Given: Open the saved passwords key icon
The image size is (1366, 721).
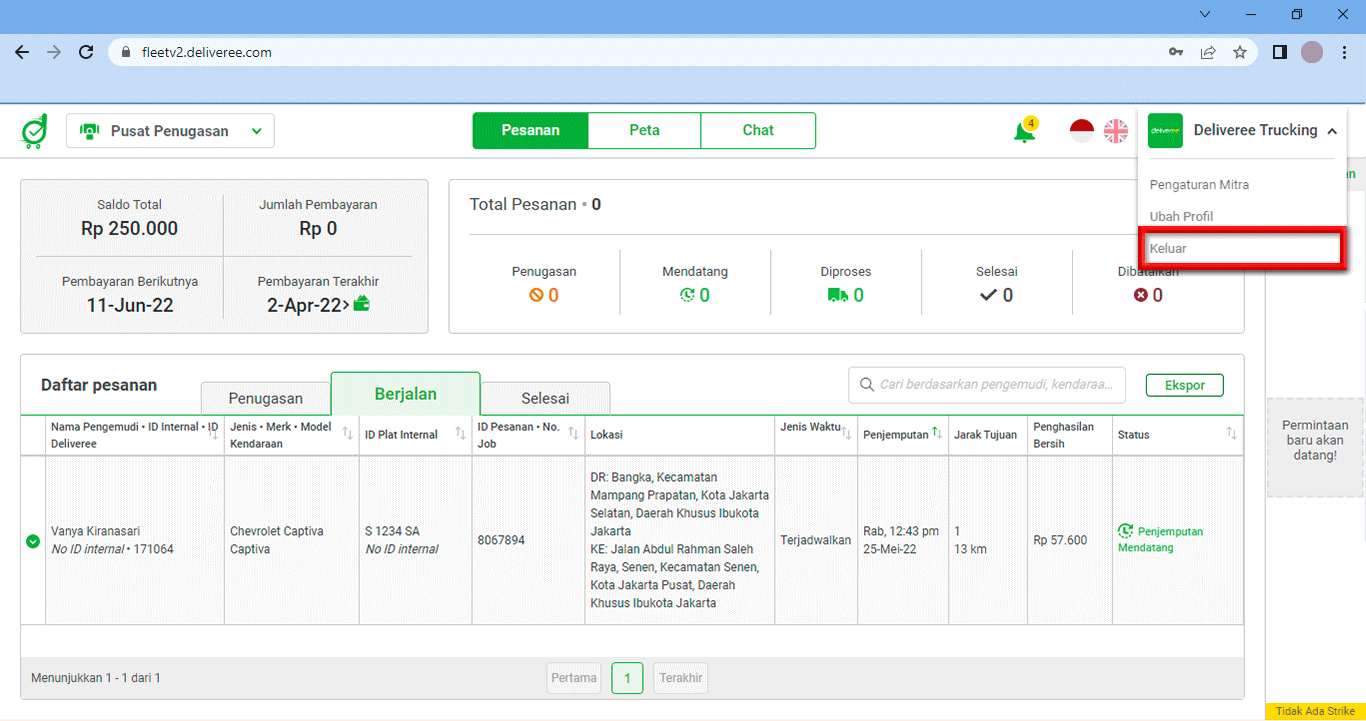Looking at the screenshot, I should (1176, 52).
